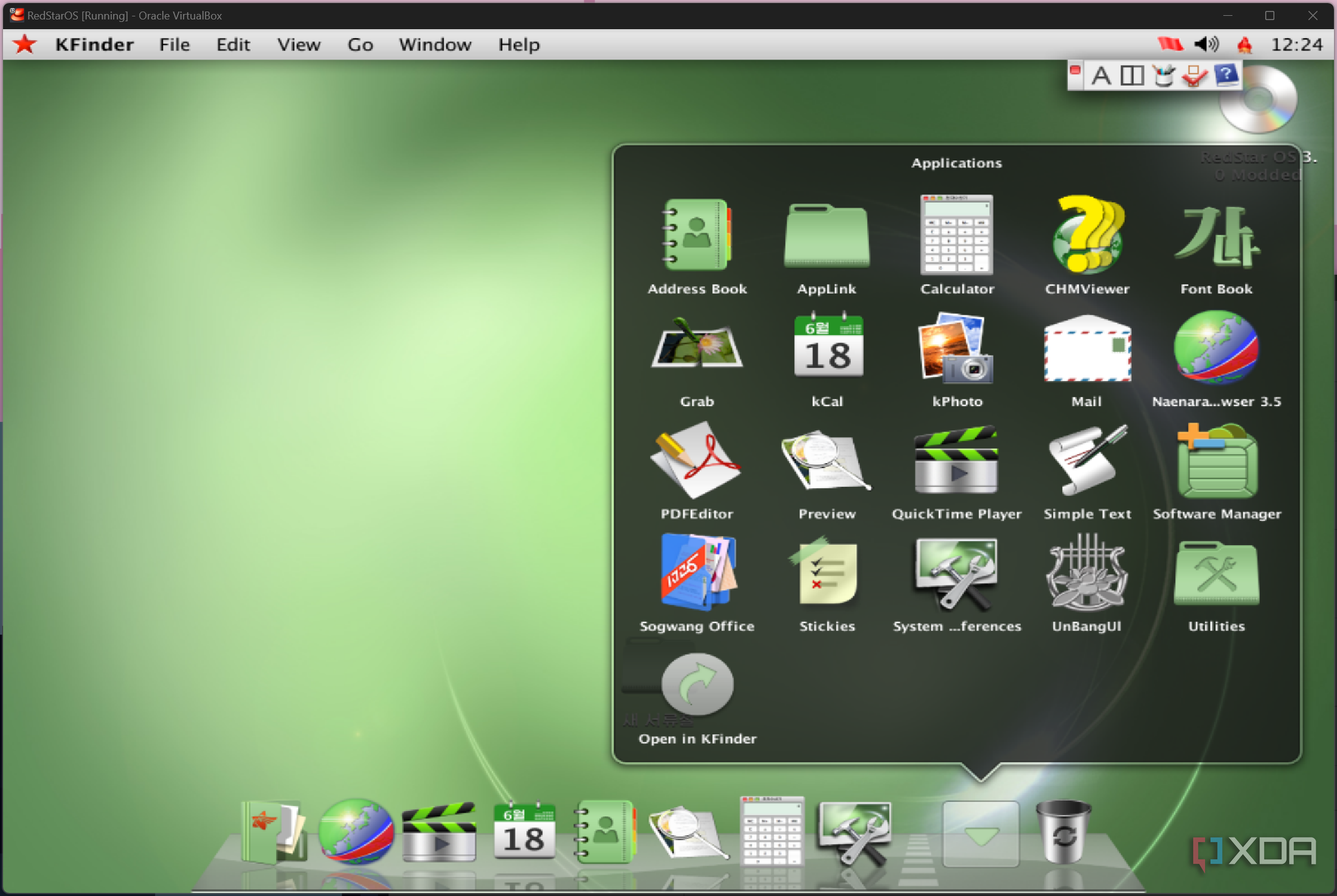This screenshot has height=896, width=1337.
Task: Launch Sogwang Office suite
Action: [x=697, y=573]
